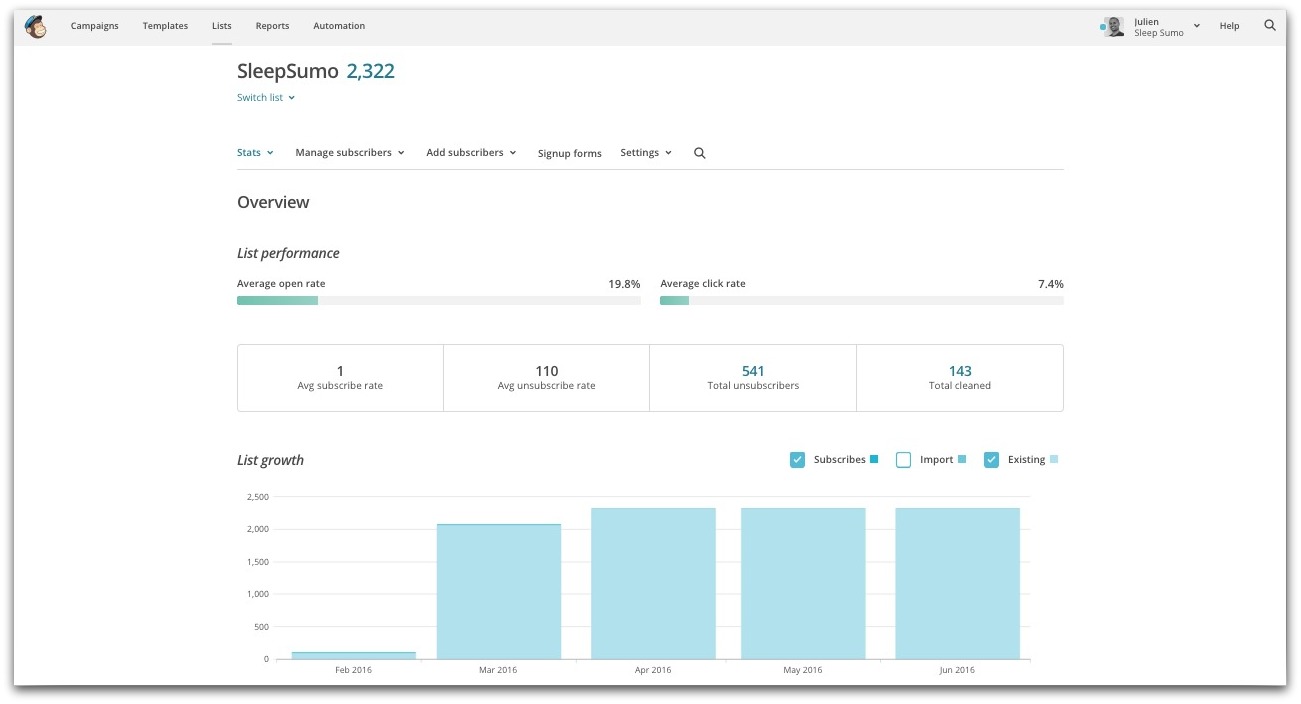Viewport: 1301px width, 704px height.
Task: Go to the Automation tab
Action: [x=339, y=26]
